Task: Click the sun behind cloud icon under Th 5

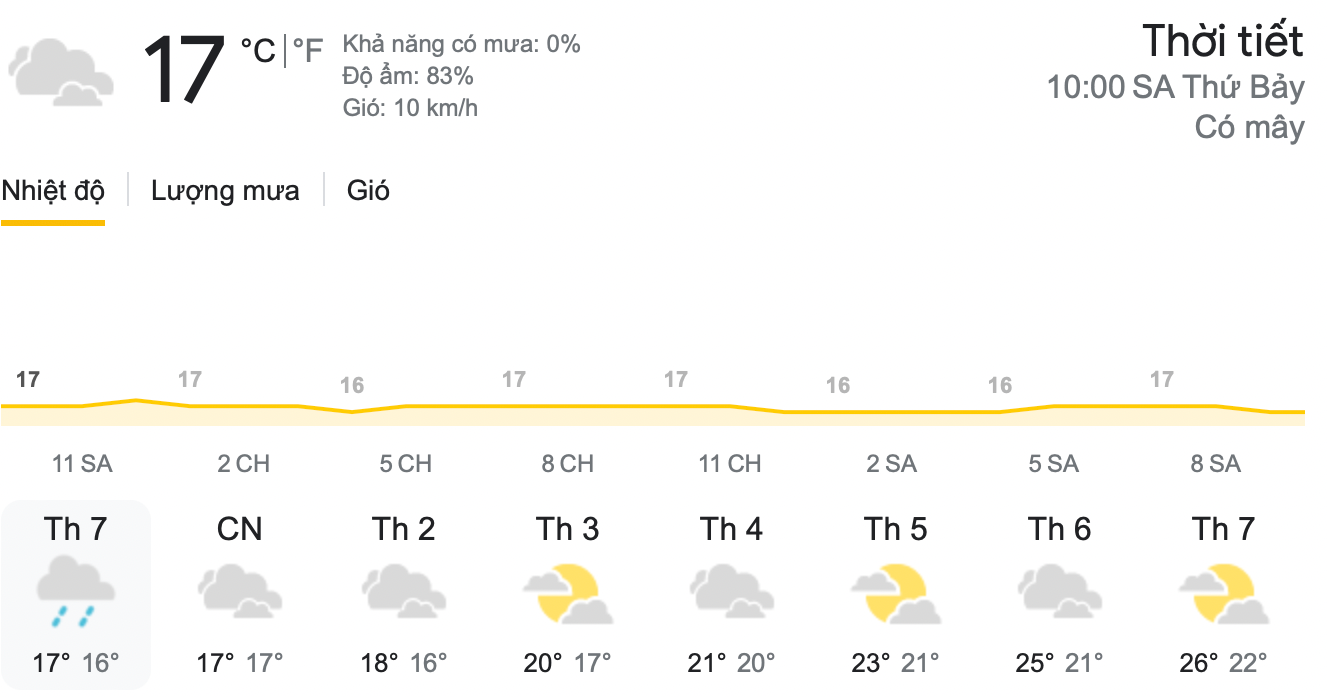Action: pos(896,590)
